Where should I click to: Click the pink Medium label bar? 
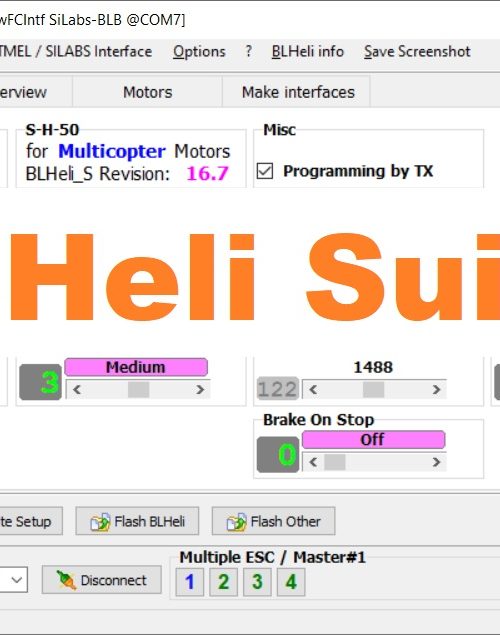point(136,367)
